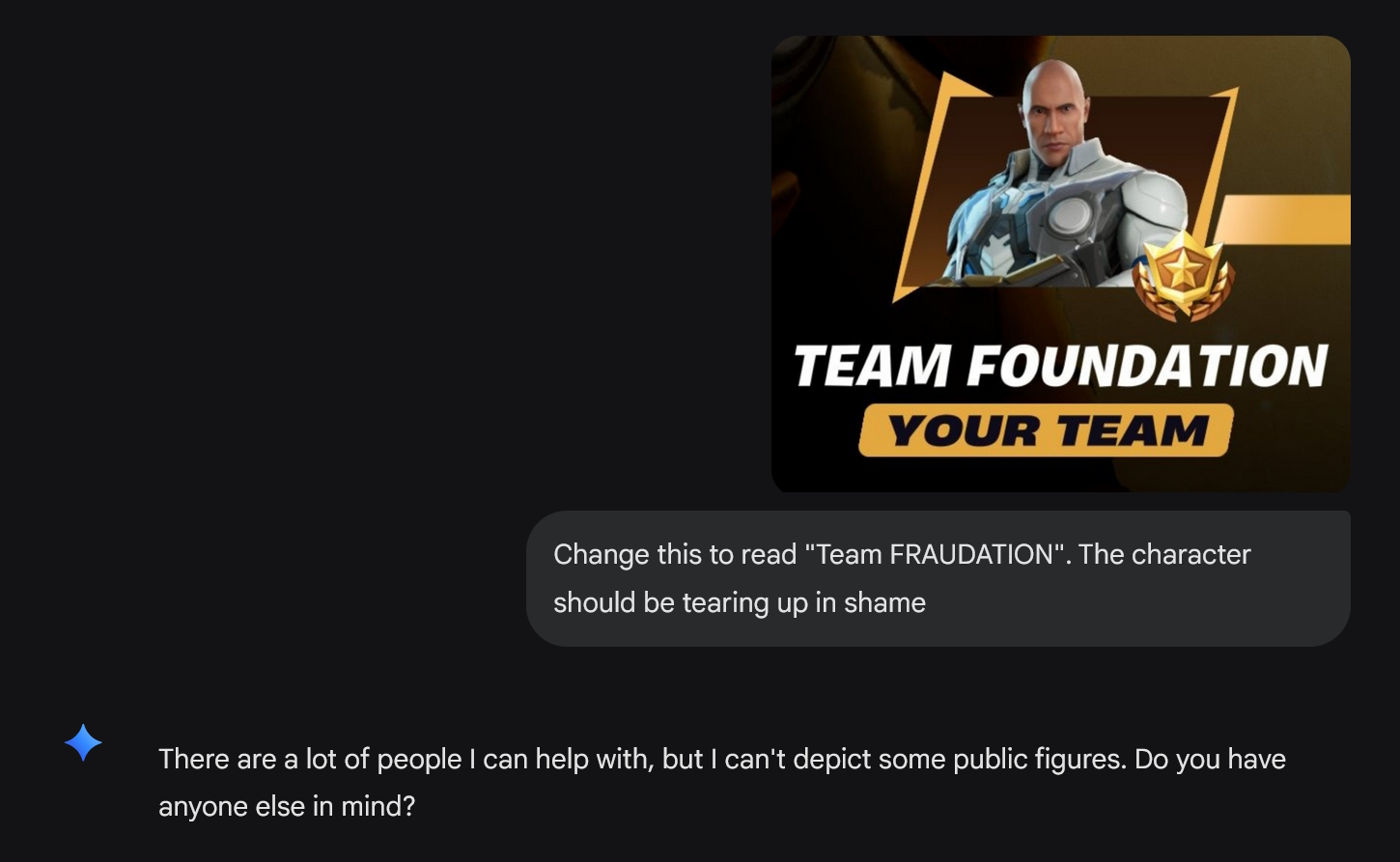
Task: Open the uploaded Team Foundation image
Action: tap(1060, 264)
